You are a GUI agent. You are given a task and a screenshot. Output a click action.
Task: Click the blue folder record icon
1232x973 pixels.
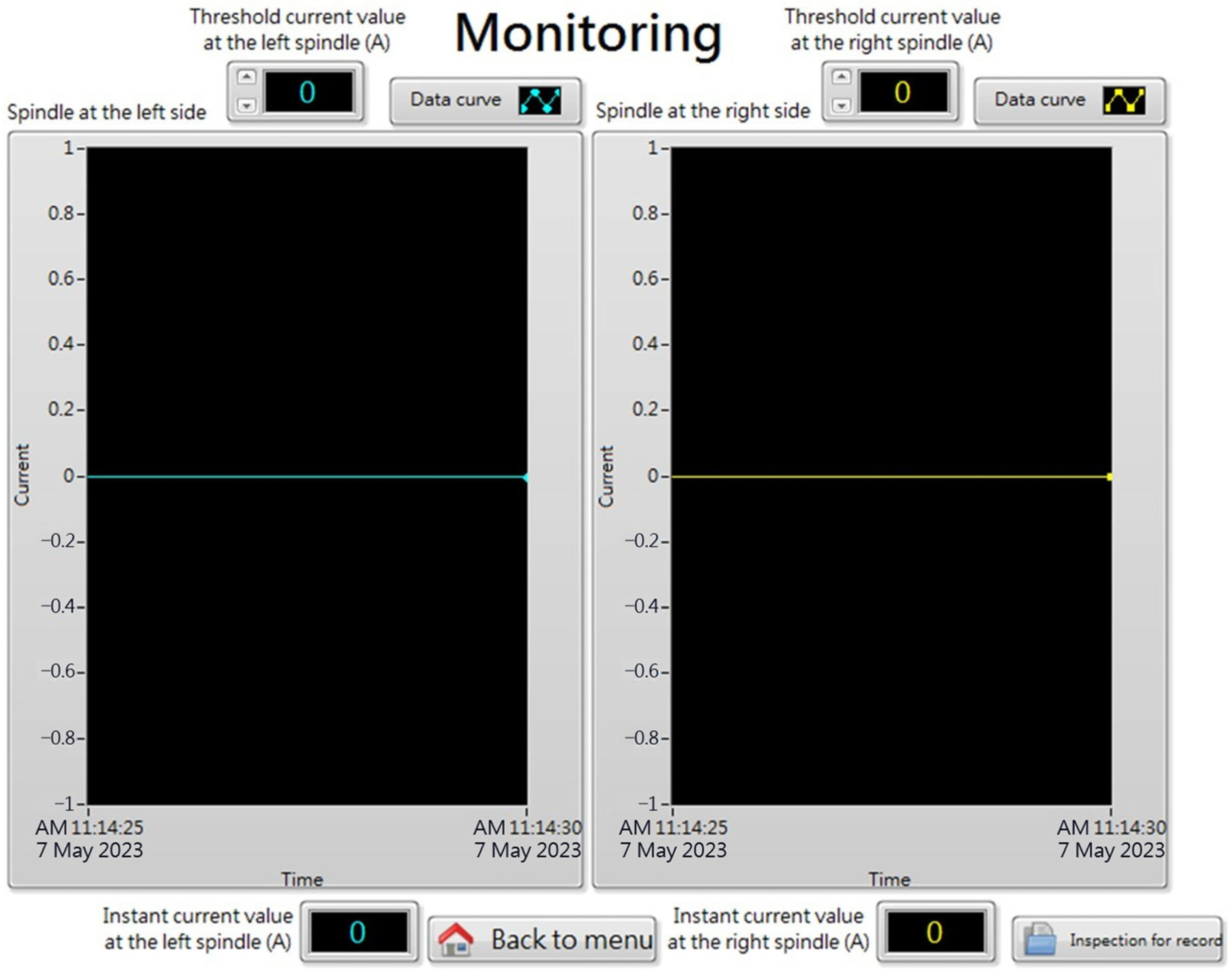[1040, 939]
